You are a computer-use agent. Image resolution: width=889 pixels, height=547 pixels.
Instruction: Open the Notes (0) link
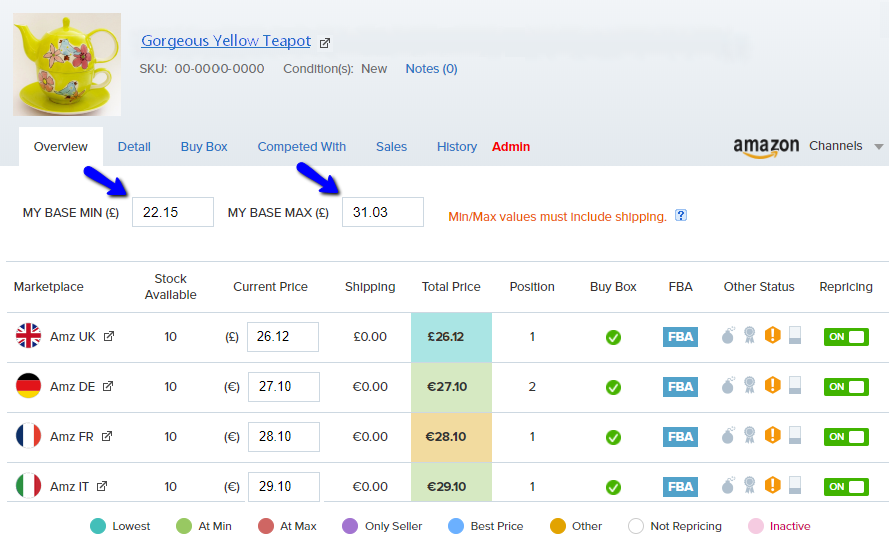point(431,69)
